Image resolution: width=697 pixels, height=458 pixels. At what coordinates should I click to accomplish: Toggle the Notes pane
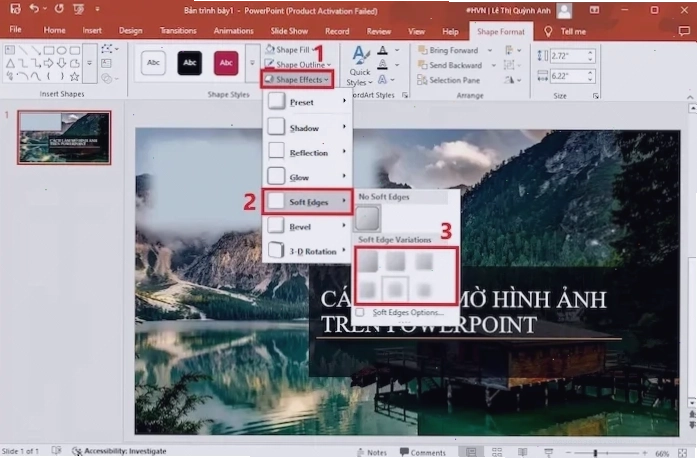click(x=372, y=452)
